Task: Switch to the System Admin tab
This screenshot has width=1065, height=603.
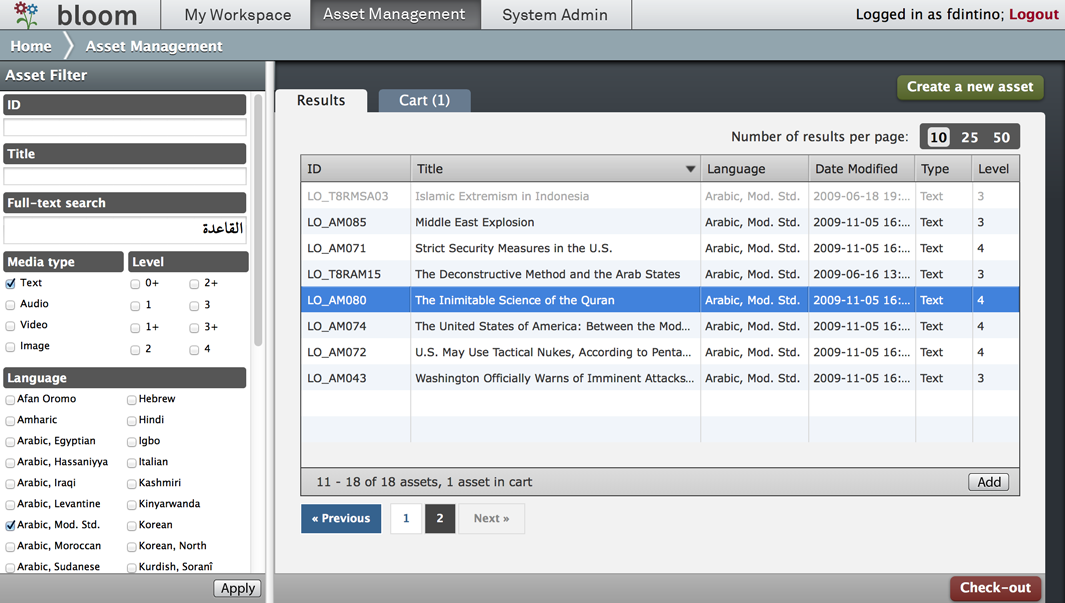Action: 554,15
